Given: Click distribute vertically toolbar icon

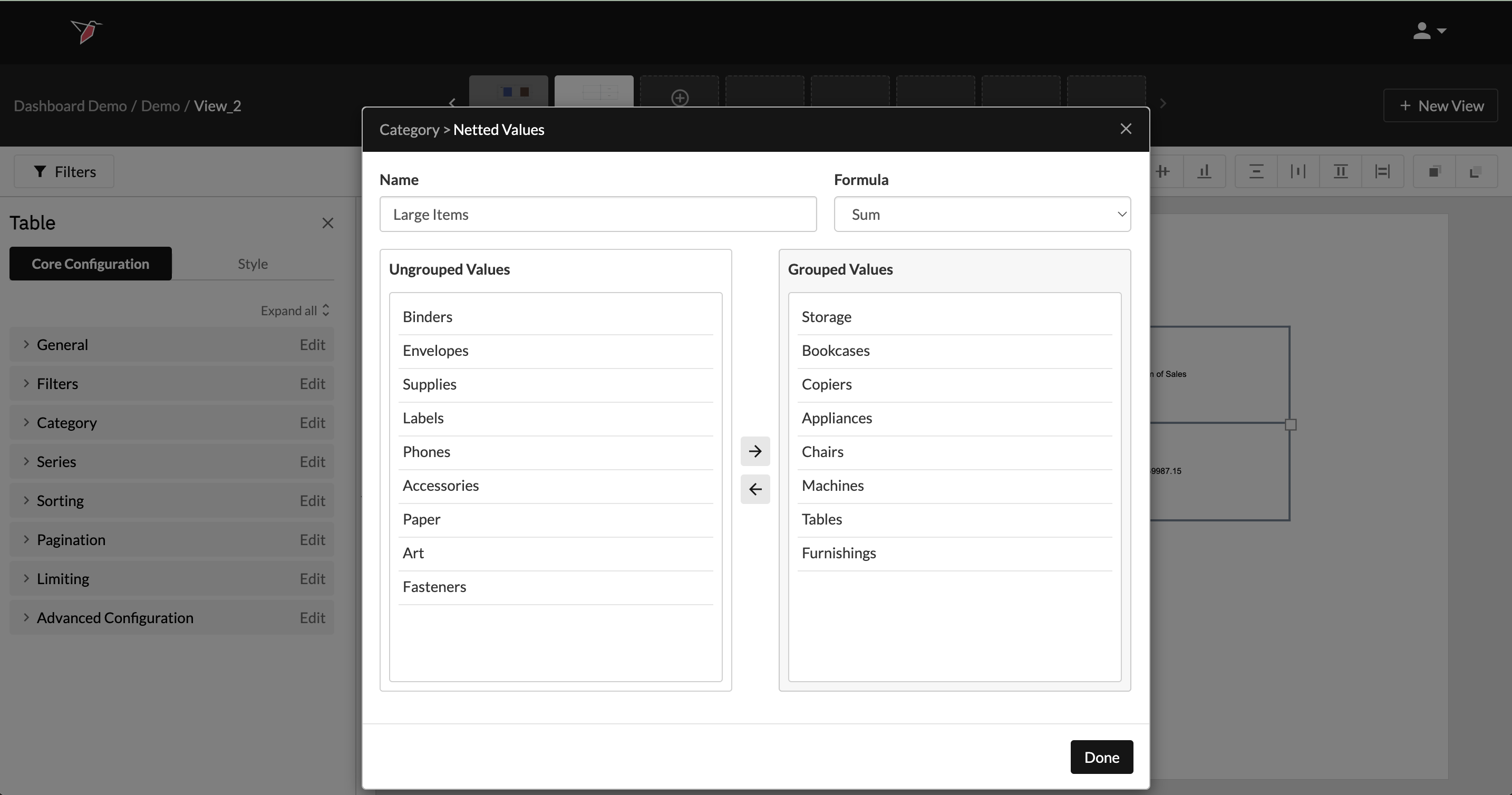Looking at the screenshot, I should click(x=1256, y=171).
